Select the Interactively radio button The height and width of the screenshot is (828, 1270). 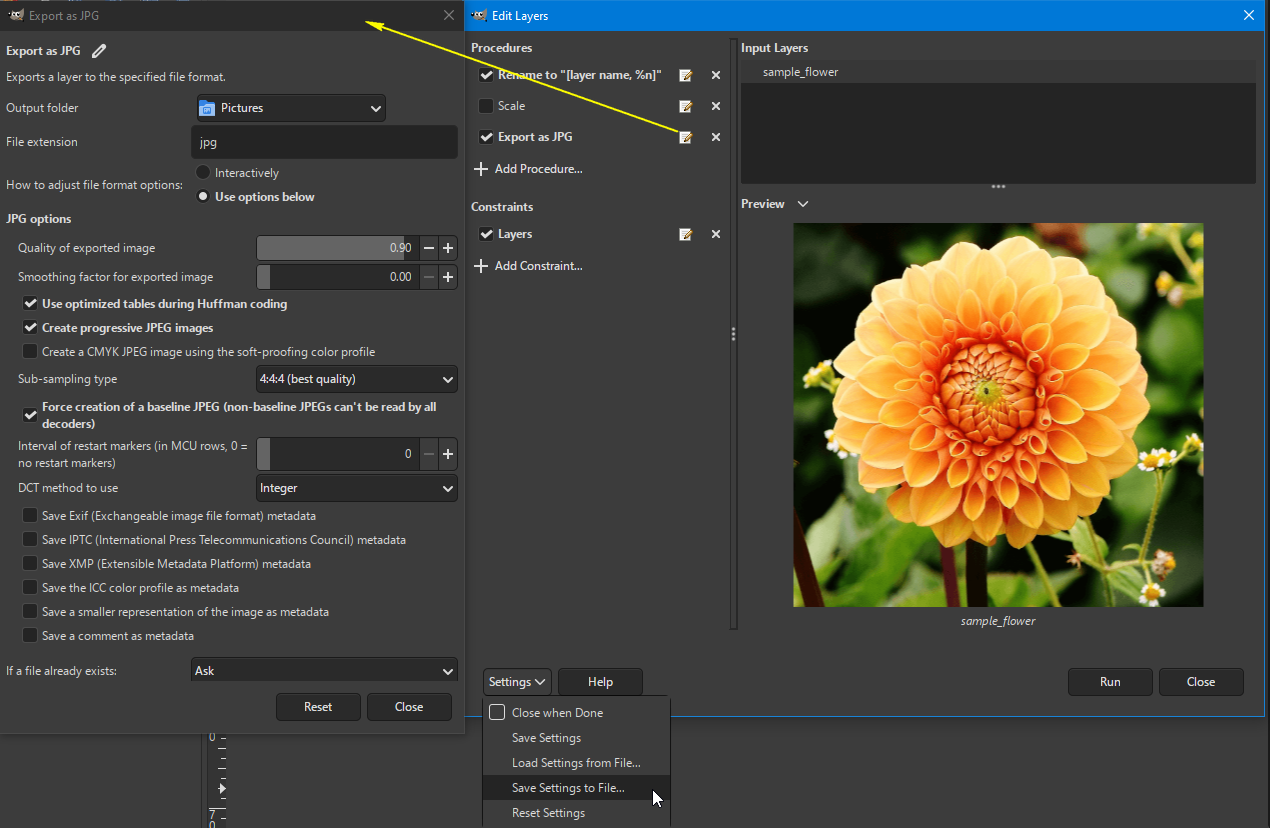(x=203, y=173)
